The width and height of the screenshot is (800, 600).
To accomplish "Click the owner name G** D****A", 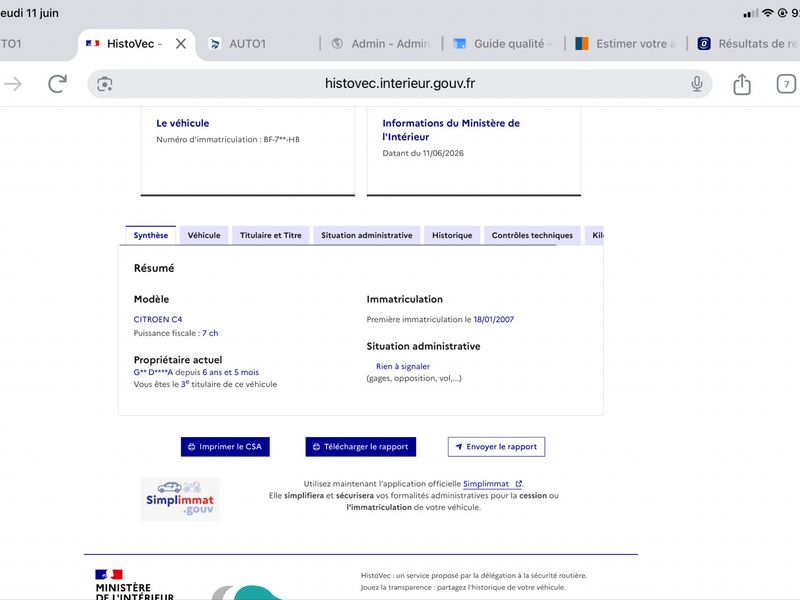I will click(x=153, y=372).
